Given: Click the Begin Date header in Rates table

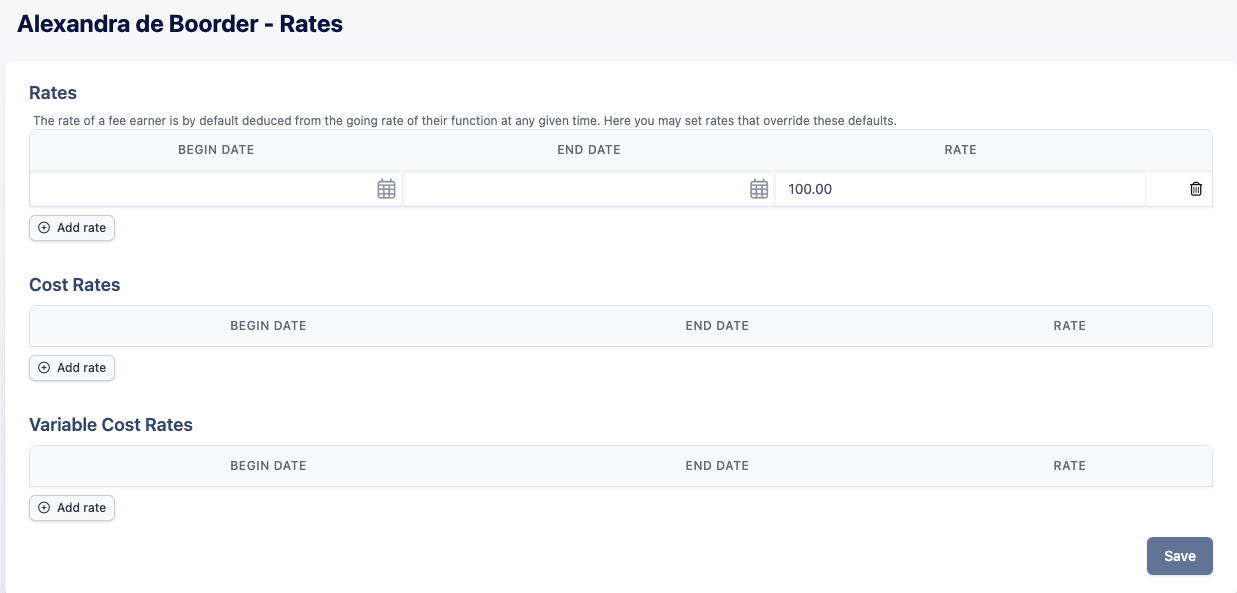Looking at the screenshot, I should (216, 150).
